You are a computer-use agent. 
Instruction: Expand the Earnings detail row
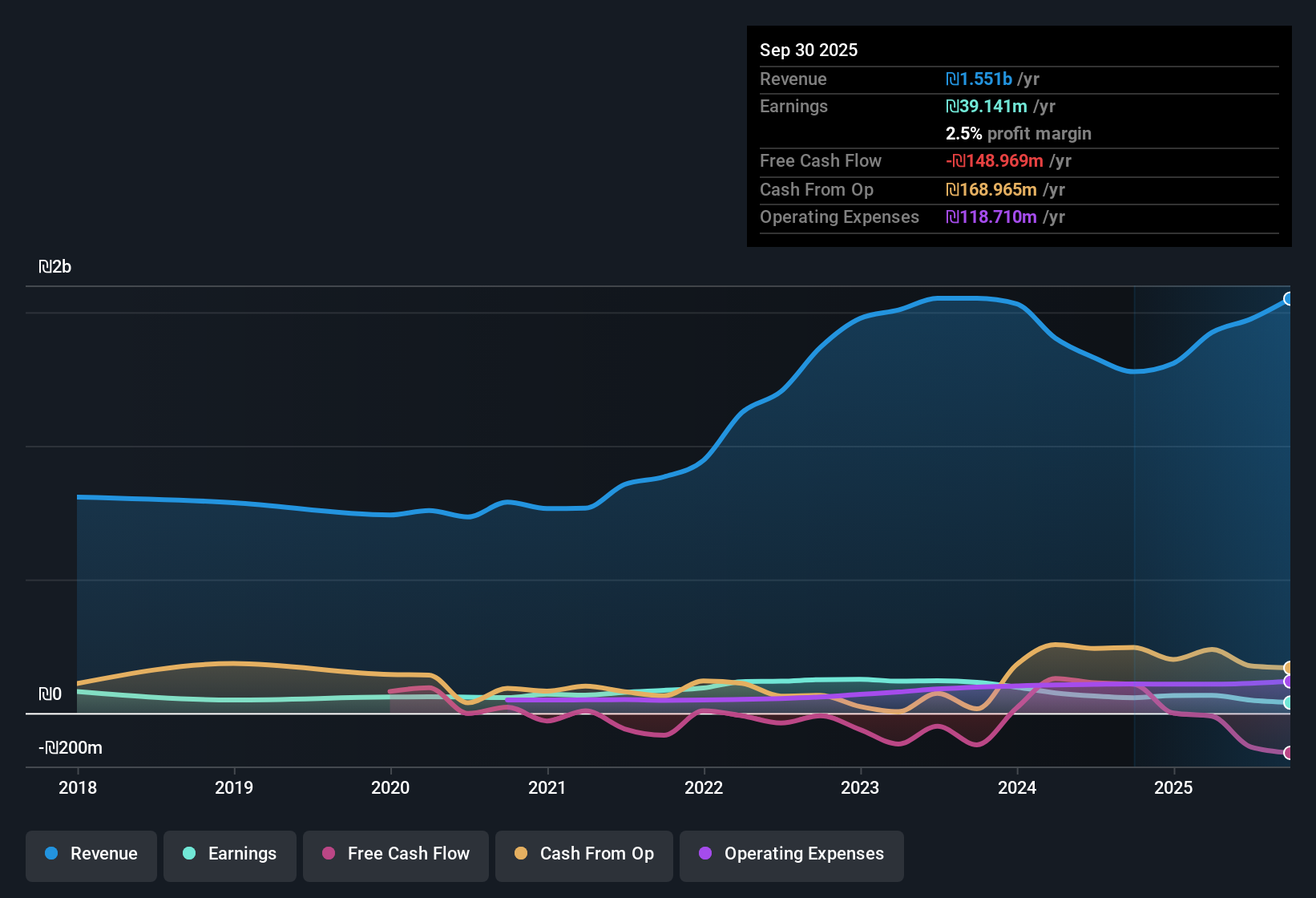[x=793, y=106]
